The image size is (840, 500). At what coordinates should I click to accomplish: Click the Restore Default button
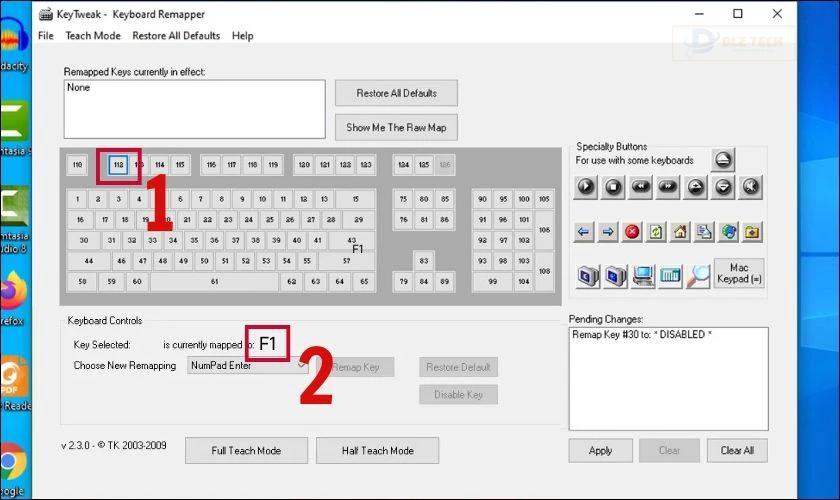click(458, 367)
